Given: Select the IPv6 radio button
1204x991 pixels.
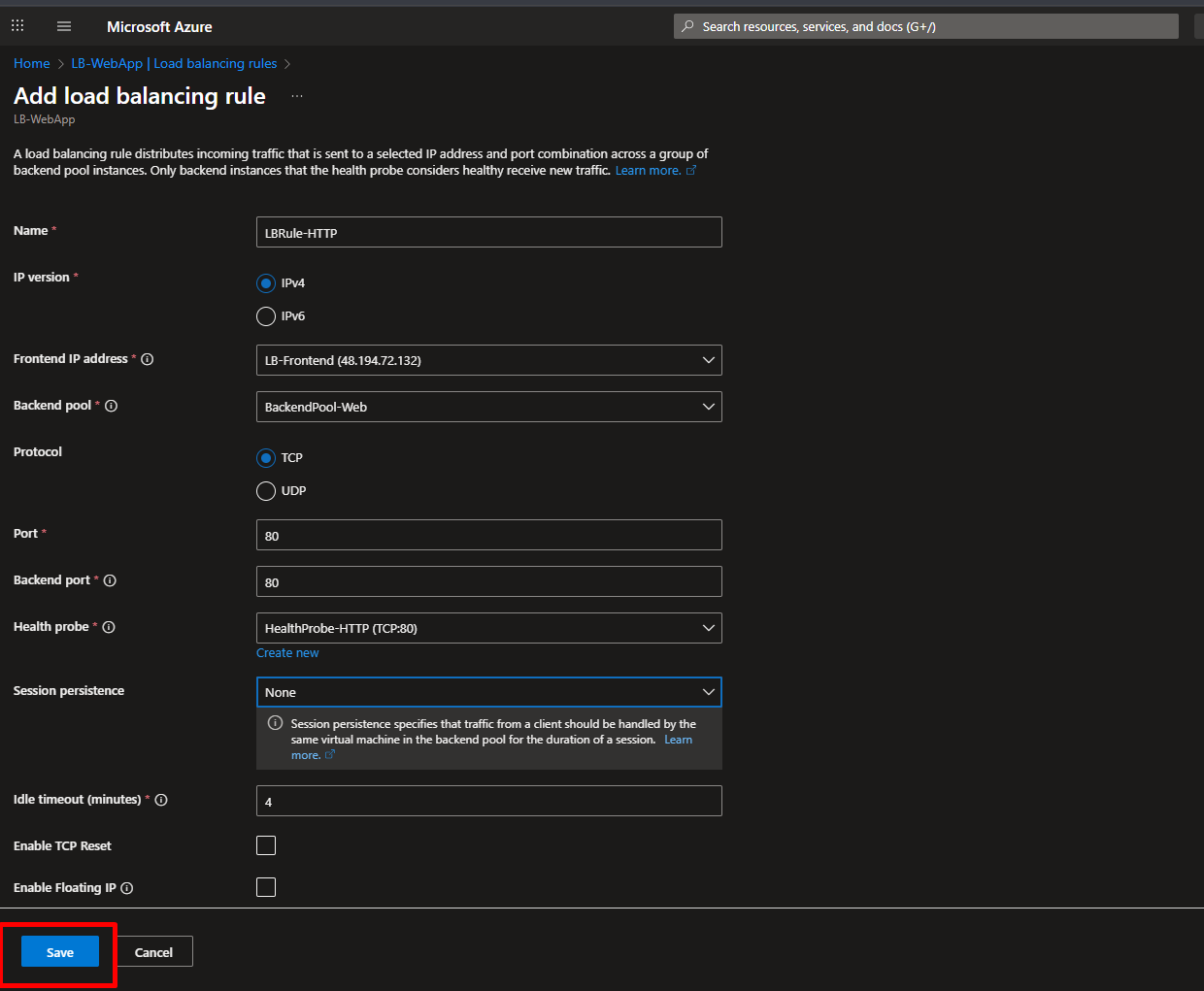Looking at the screenshot, I should [x=266, y=316].
